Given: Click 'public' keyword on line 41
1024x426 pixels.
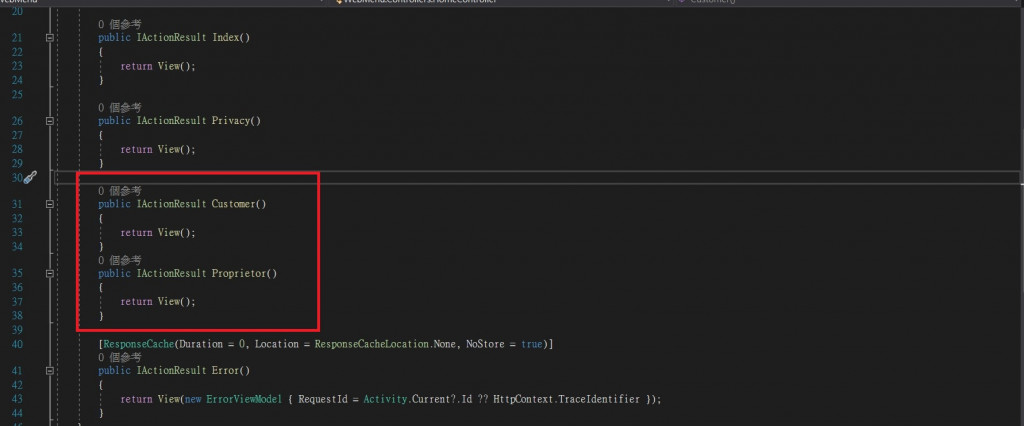Looking at the screenshot, I should point(114,370).
